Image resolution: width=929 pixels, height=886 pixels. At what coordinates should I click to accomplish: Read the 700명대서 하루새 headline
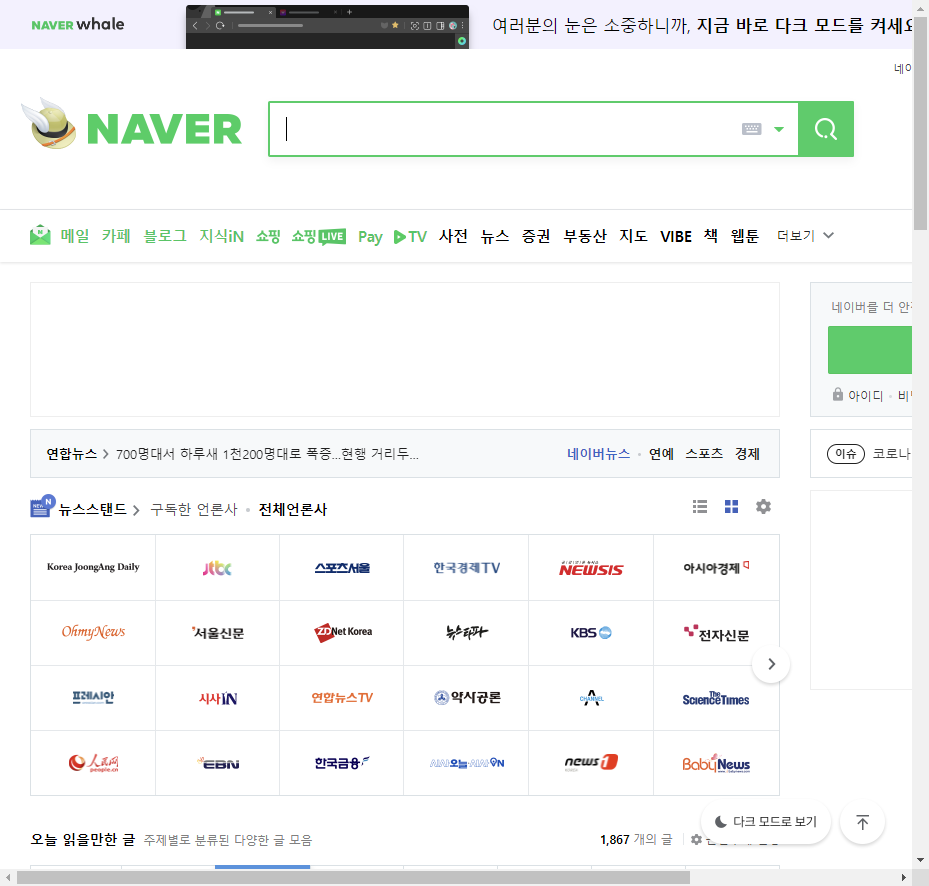click(x=267, y=454)
